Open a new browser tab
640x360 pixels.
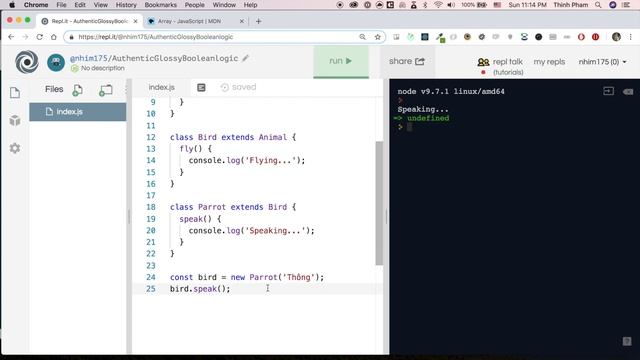[258, 21]
